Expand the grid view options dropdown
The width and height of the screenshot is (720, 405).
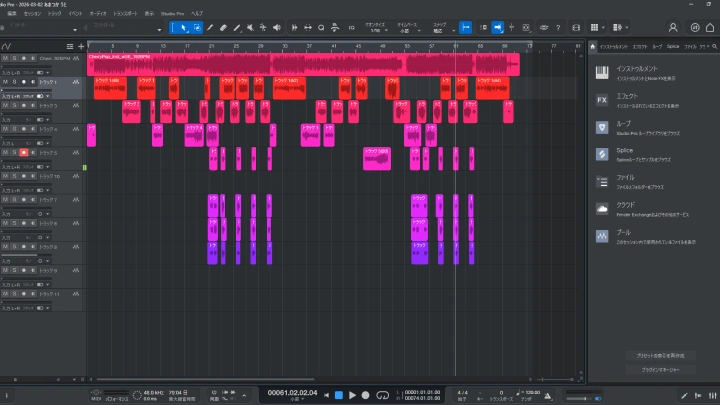603,28
